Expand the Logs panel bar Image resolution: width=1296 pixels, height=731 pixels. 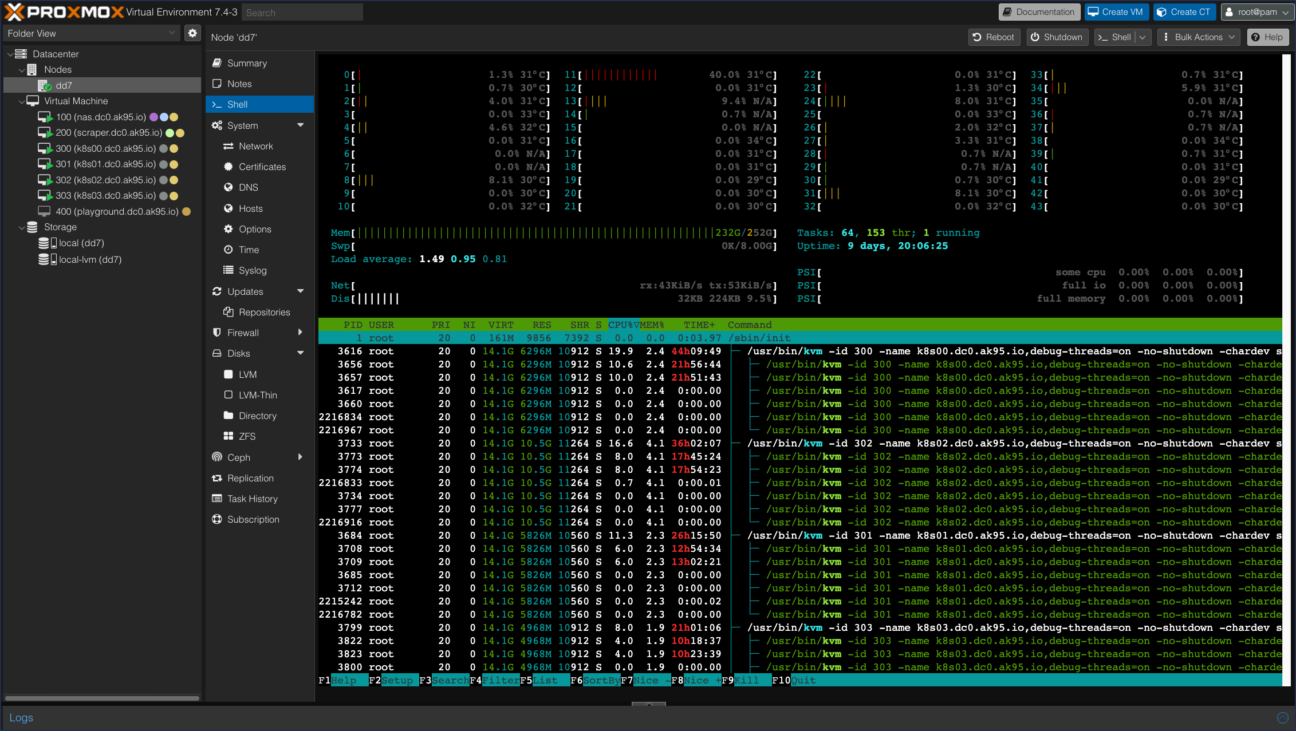pos(648,718)
